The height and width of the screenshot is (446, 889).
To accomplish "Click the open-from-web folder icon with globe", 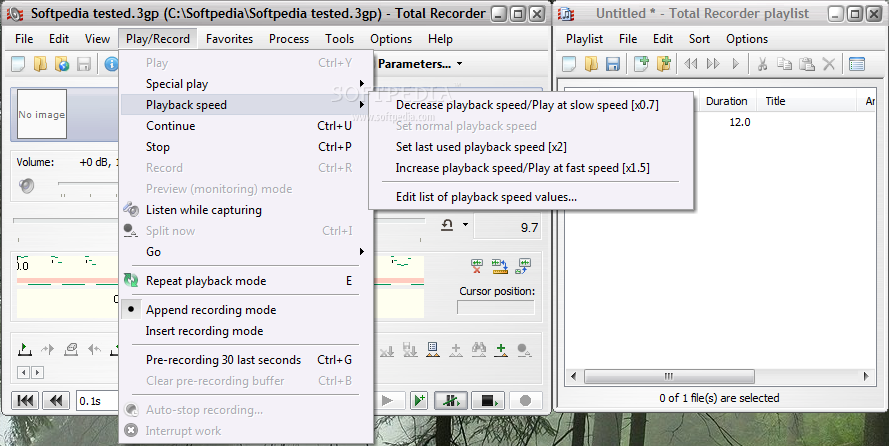I will tap(62, 64).
